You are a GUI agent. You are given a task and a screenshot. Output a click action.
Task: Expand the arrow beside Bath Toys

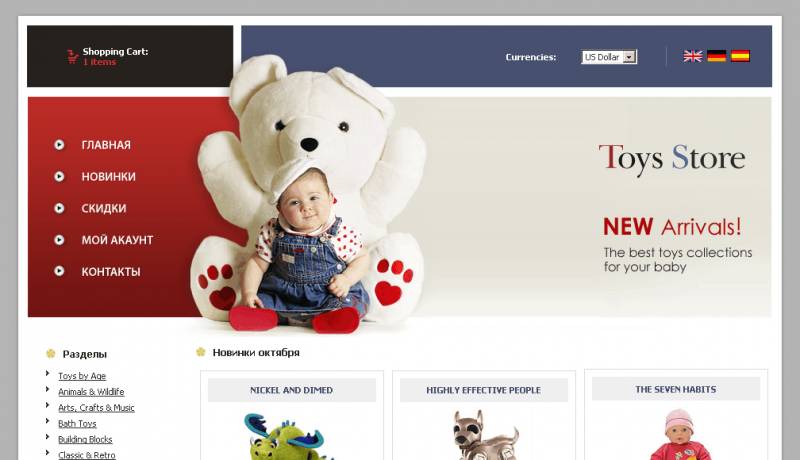(x=47, y=421)
